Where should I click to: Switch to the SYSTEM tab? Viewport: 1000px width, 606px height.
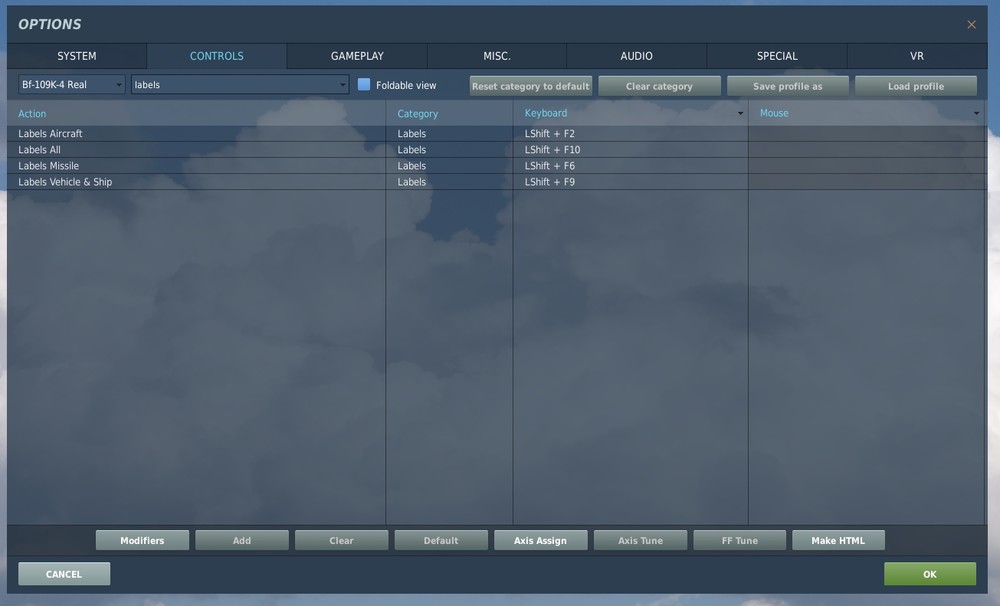pyautogui.click(x=77, y=56)
